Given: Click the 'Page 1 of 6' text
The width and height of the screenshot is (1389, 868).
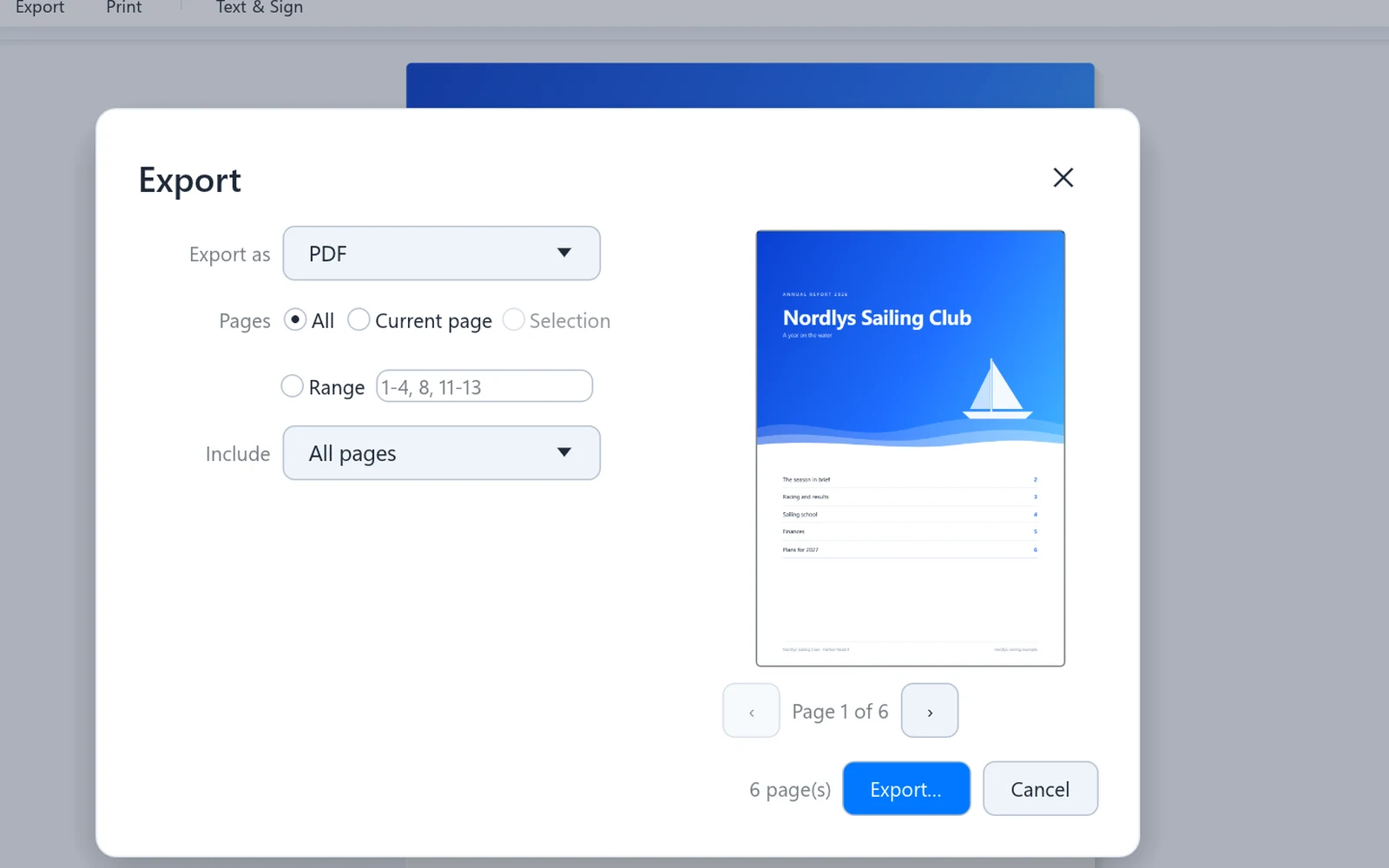Looking at the screenshot, I should 840,712.
